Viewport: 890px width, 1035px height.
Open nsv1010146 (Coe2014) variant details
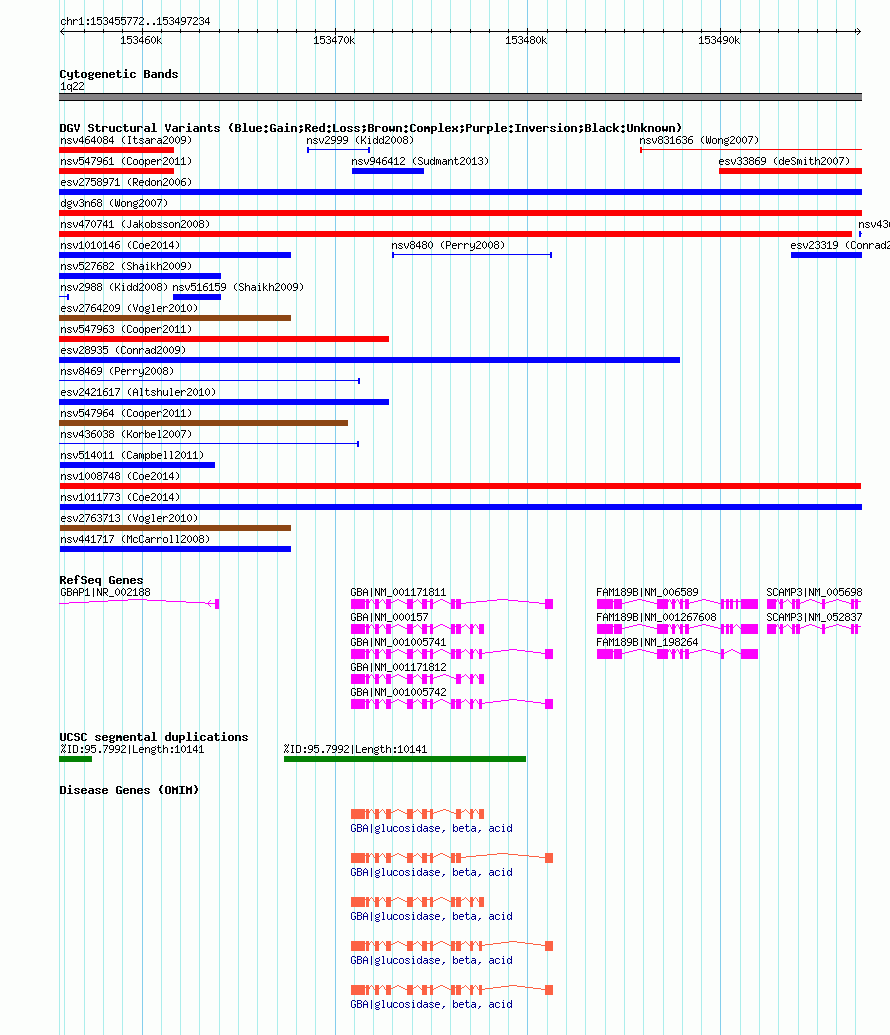pyautogui.click(x=175, y=255)
